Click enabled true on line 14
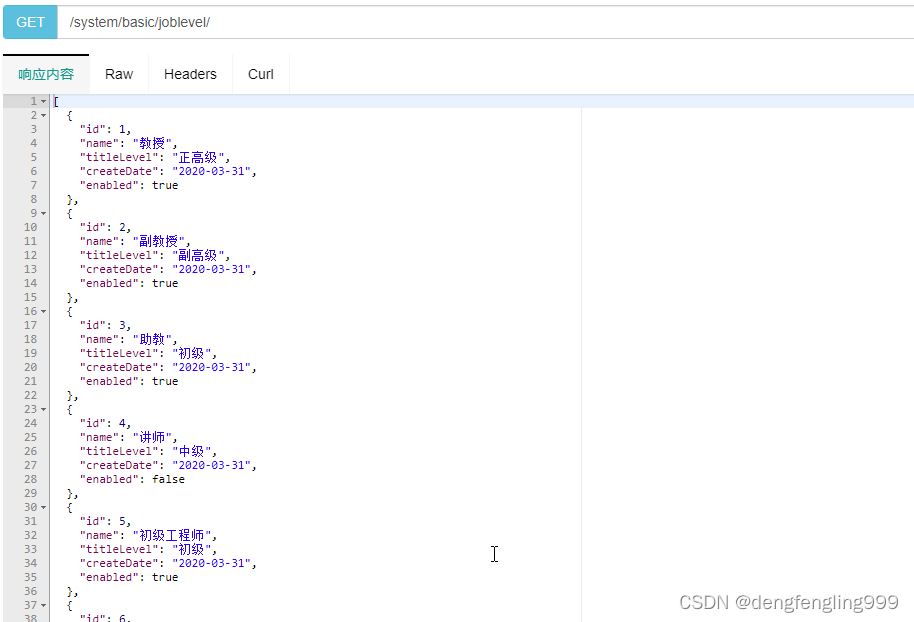This screenshot has height=622, width=914. tap(165, 283)
